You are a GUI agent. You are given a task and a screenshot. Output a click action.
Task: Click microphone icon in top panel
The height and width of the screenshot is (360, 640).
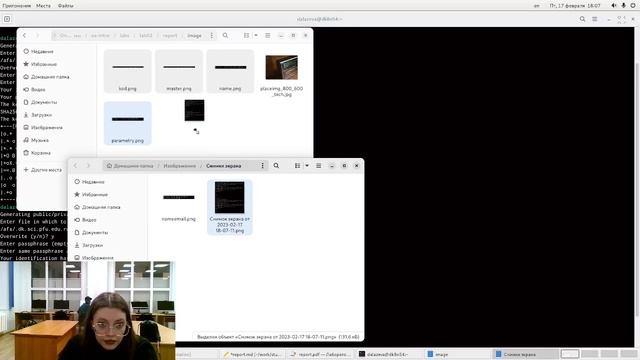coord(623,5)
